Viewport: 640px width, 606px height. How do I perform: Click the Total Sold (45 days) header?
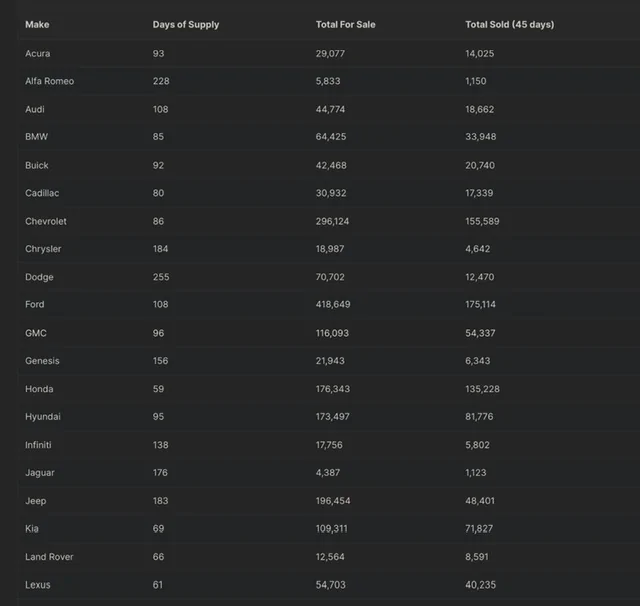[x=509, y=24]
